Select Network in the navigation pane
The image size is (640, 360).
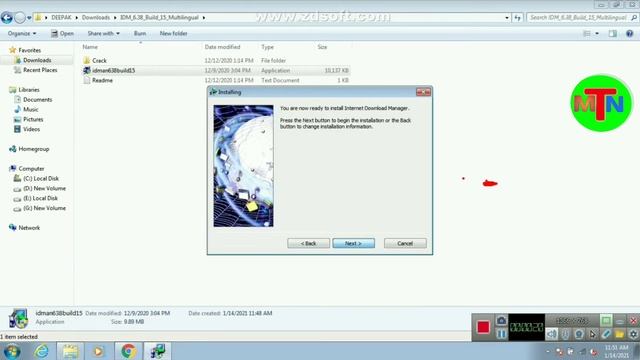click(x=29, y=228)
